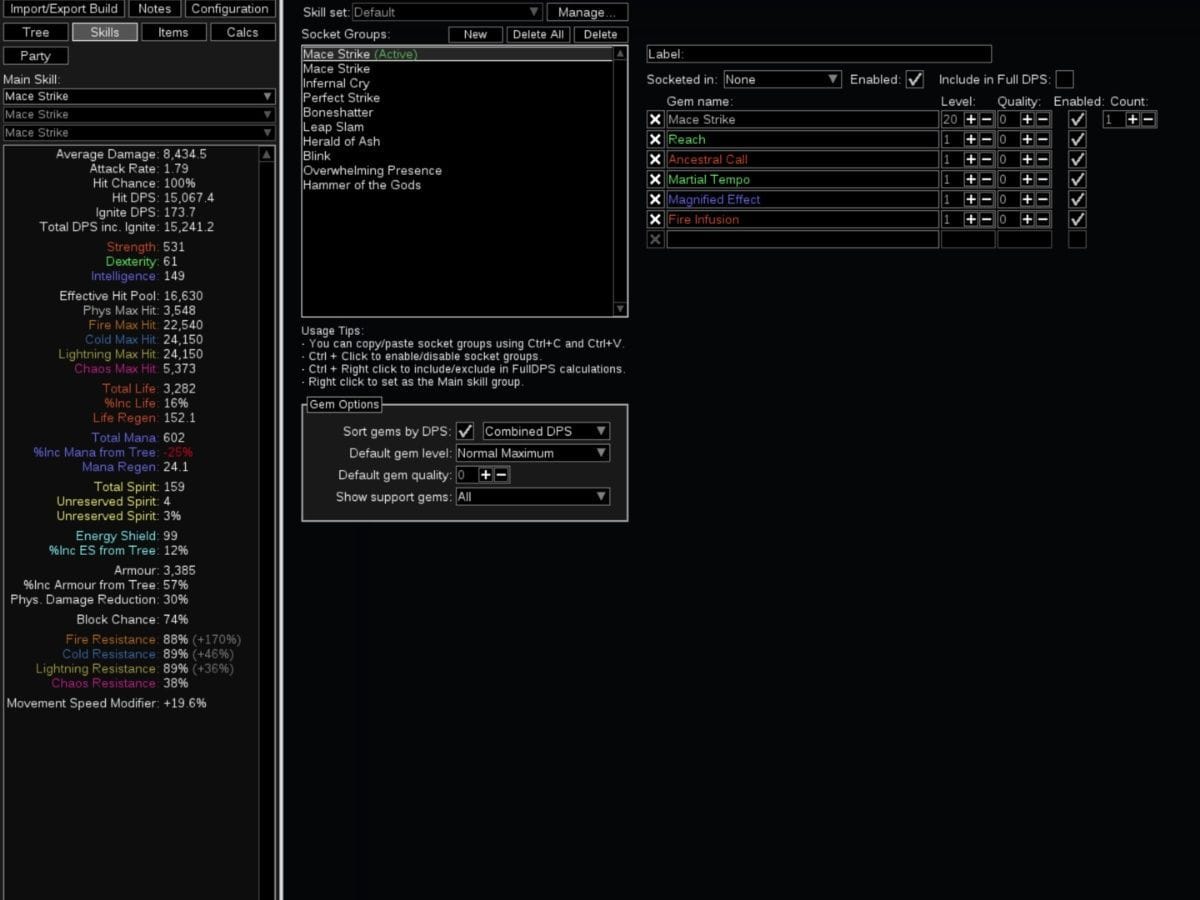The height and width of the screenshot is (900, 1200).
Task: Remove the Fire Infusion gem
Action: (657, 219)
